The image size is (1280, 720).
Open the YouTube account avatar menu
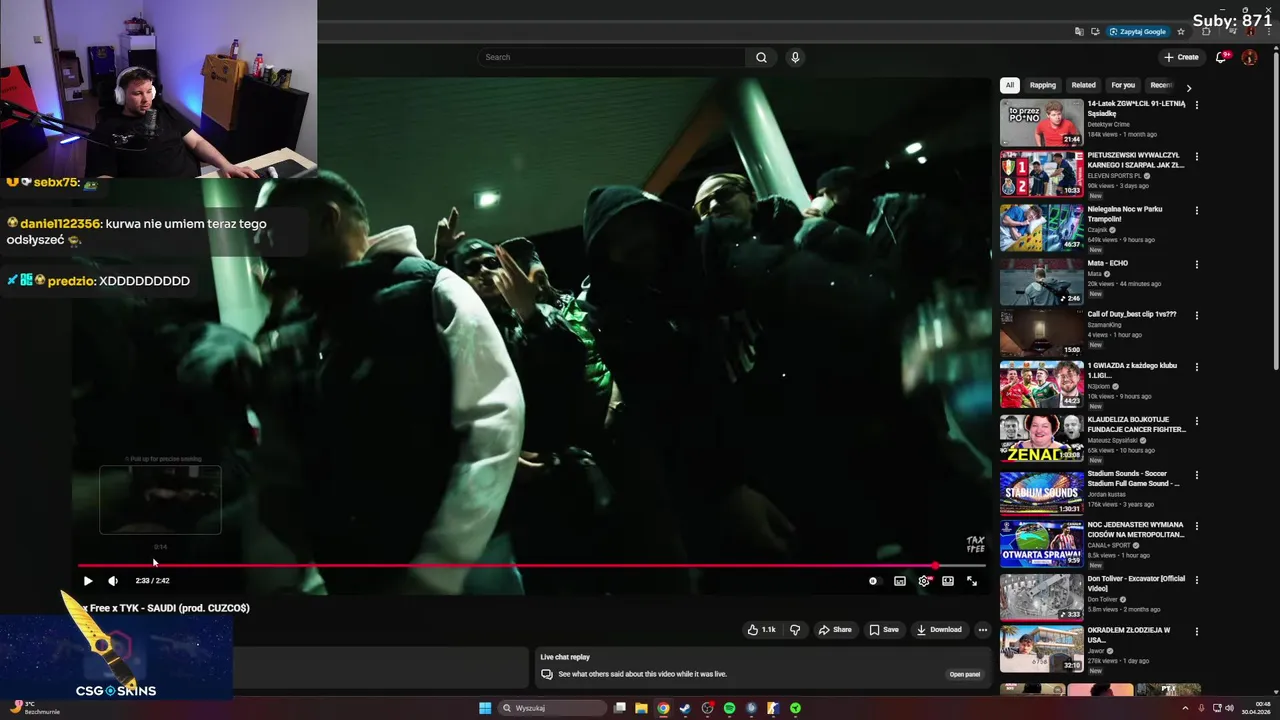[x=1249, y=57]
